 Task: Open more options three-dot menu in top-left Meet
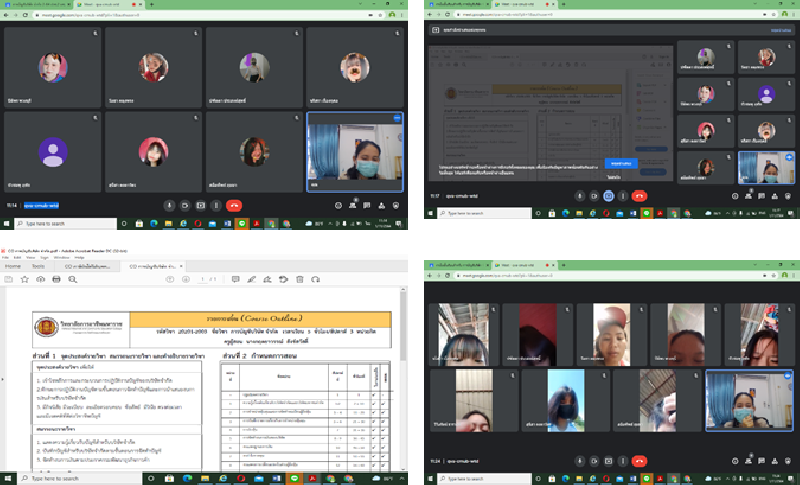(216, 204)
